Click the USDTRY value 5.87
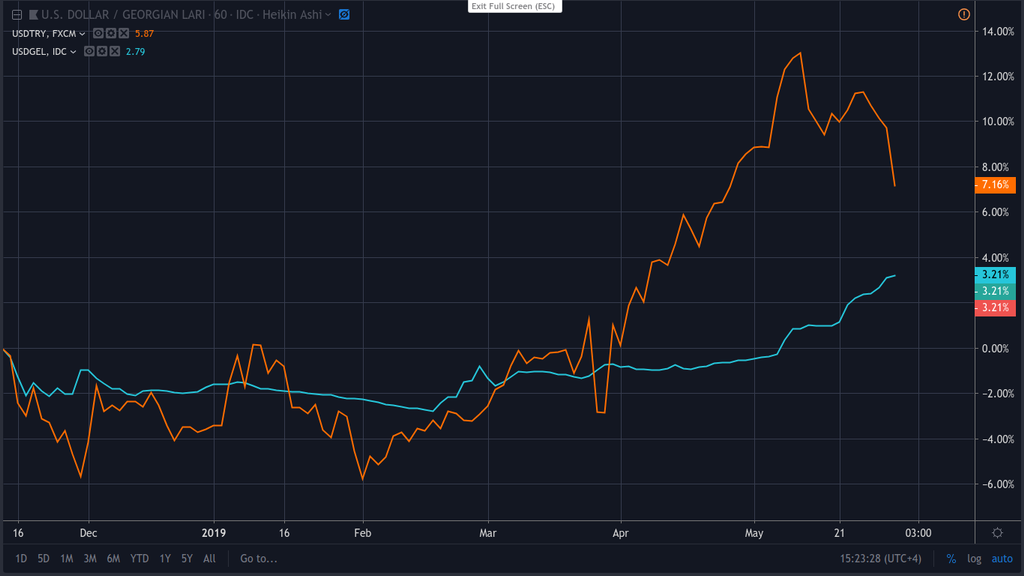 click(x=144, y=33)
